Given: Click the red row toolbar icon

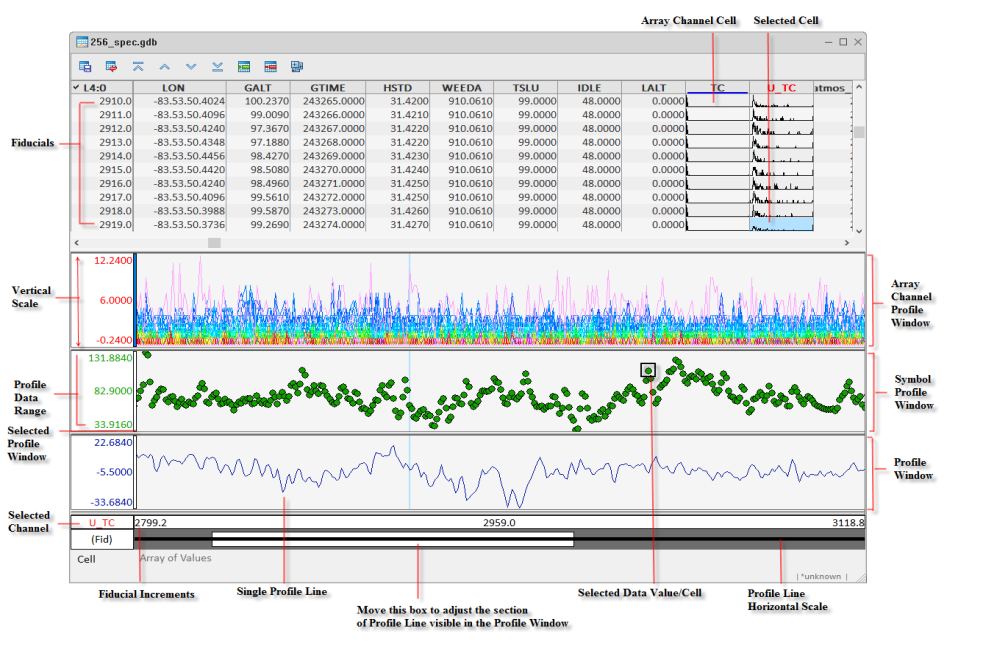Looking at the screenshot, I should point(270,67).
